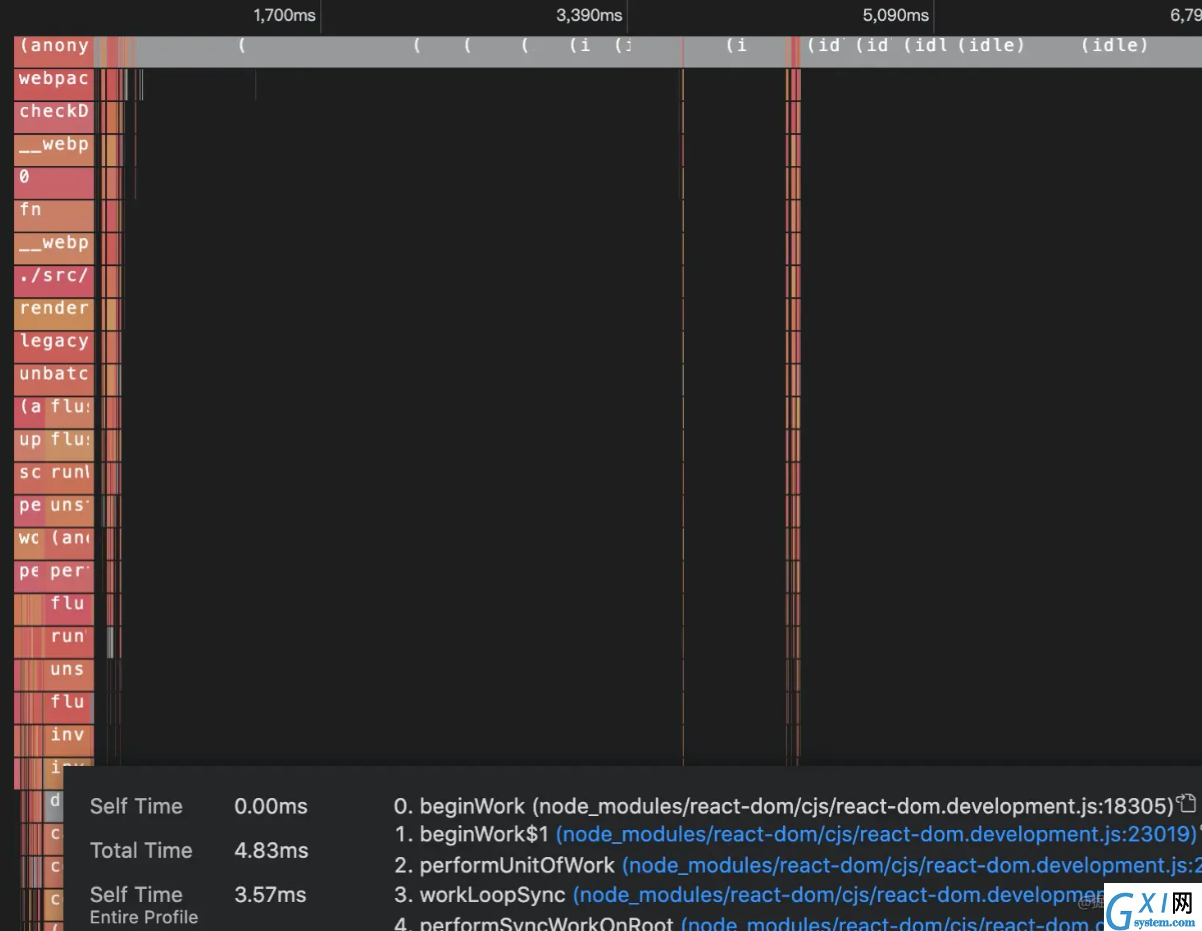1202x931 pixels.
Task: Select the '0. beginWork' stack entry
Action: pos(784,806)
